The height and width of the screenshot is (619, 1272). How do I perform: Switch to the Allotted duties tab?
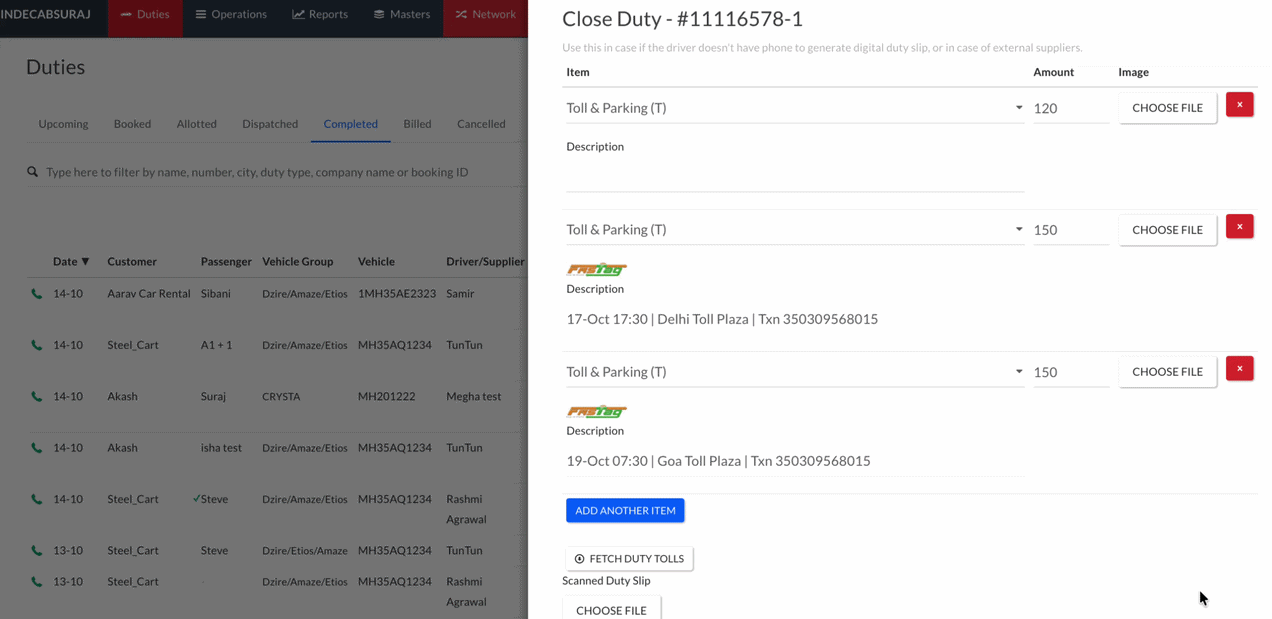196,124
